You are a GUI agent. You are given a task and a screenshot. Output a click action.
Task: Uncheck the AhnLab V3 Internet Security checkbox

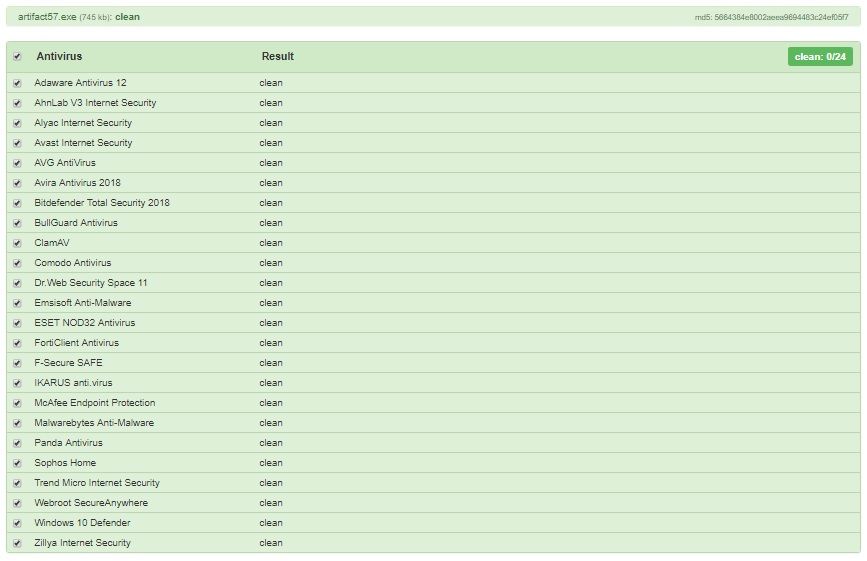tap(17, 103)
